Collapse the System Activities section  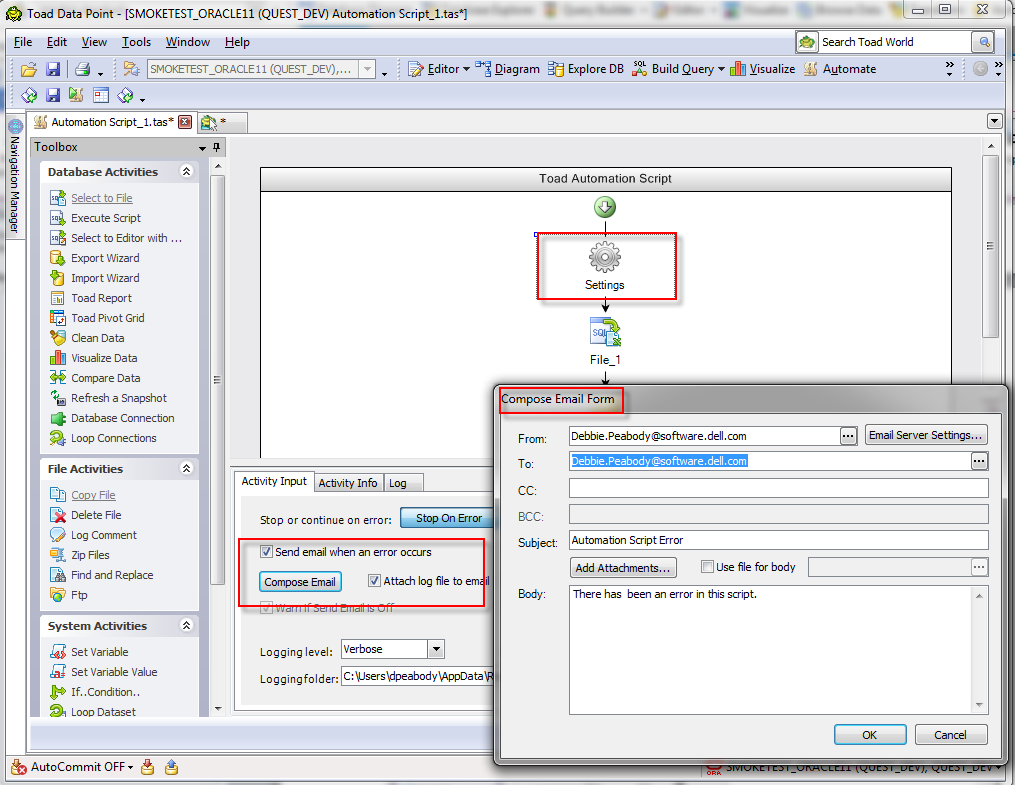pos(186,625)
